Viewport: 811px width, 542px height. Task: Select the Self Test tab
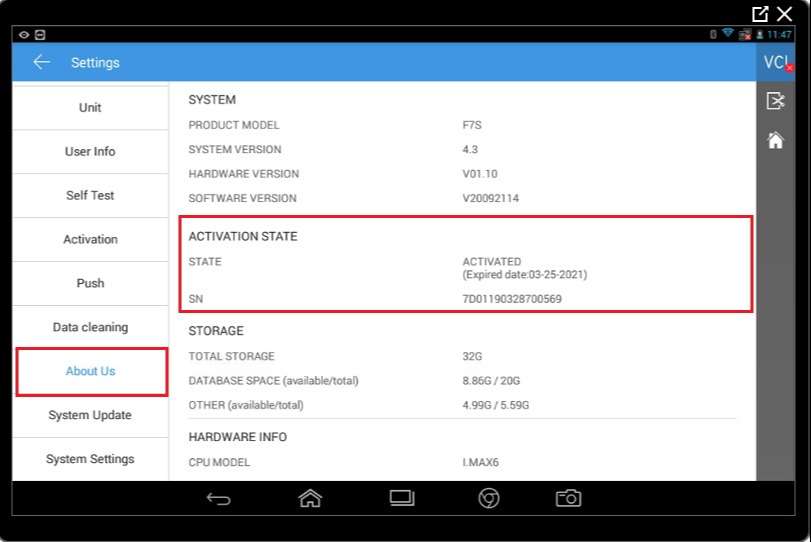(90, 195)
